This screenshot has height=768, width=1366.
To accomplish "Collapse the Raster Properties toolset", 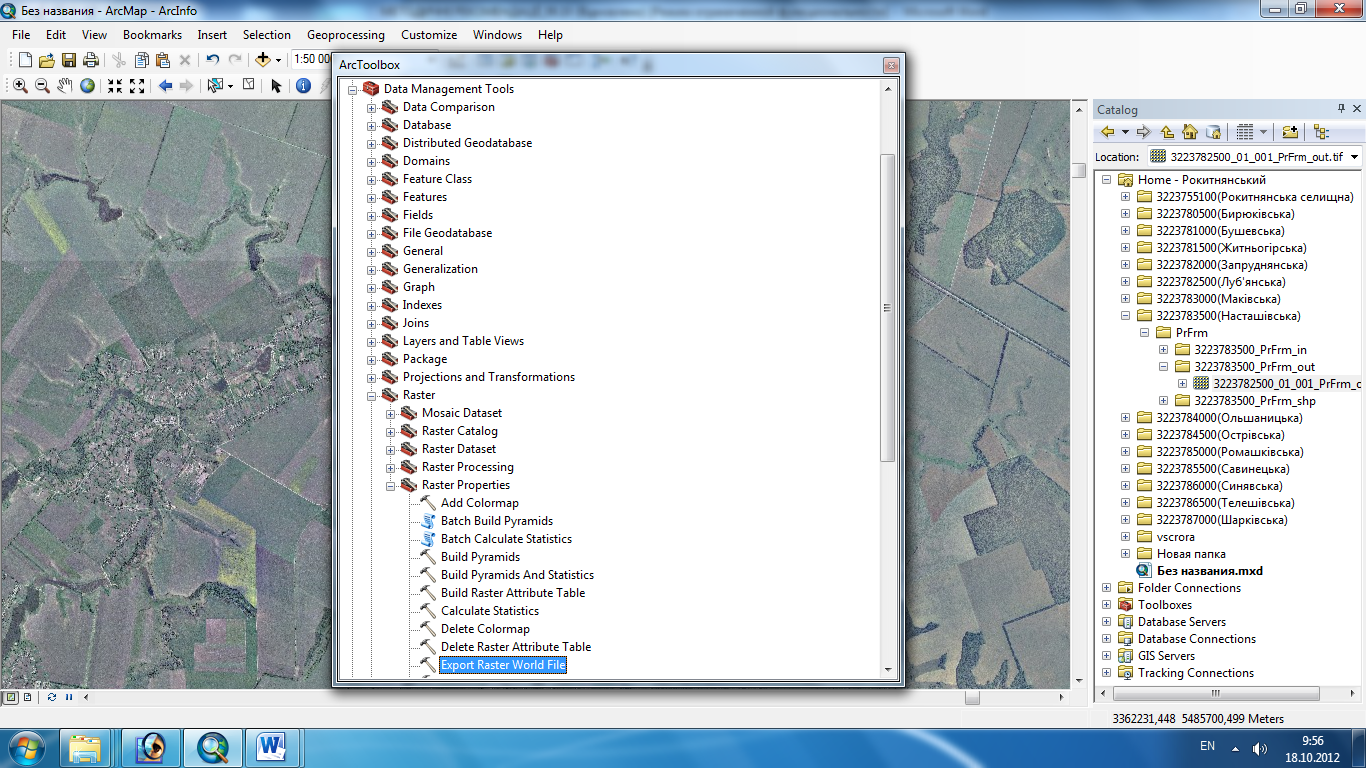I will tap(391, 485).
